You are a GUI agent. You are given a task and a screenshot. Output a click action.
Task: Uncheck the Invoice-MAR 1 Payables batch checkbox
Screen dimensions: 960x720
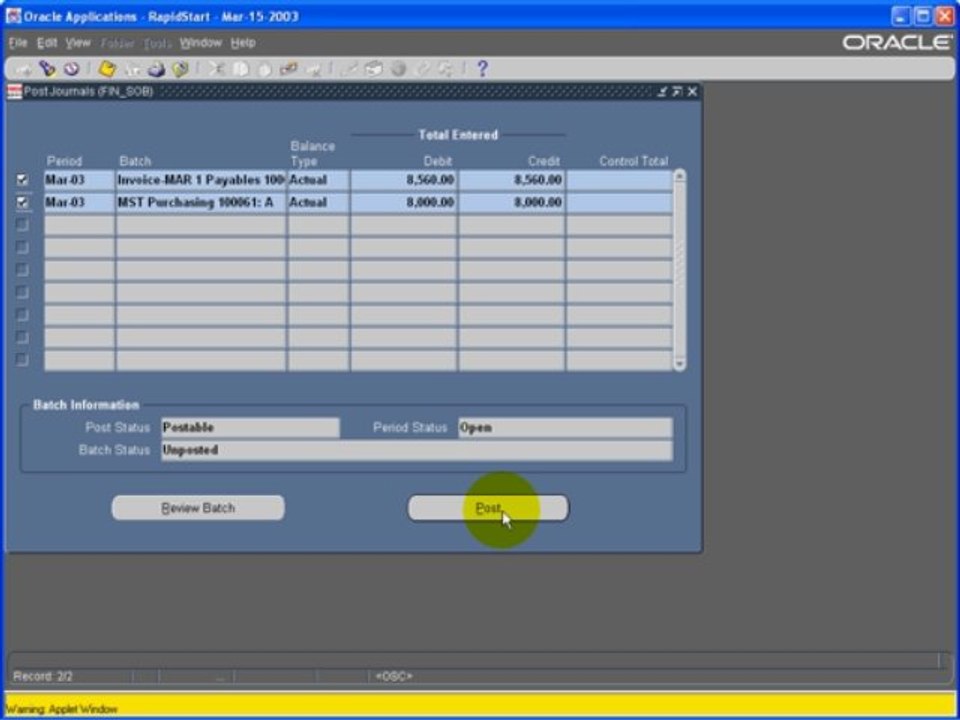23,180
